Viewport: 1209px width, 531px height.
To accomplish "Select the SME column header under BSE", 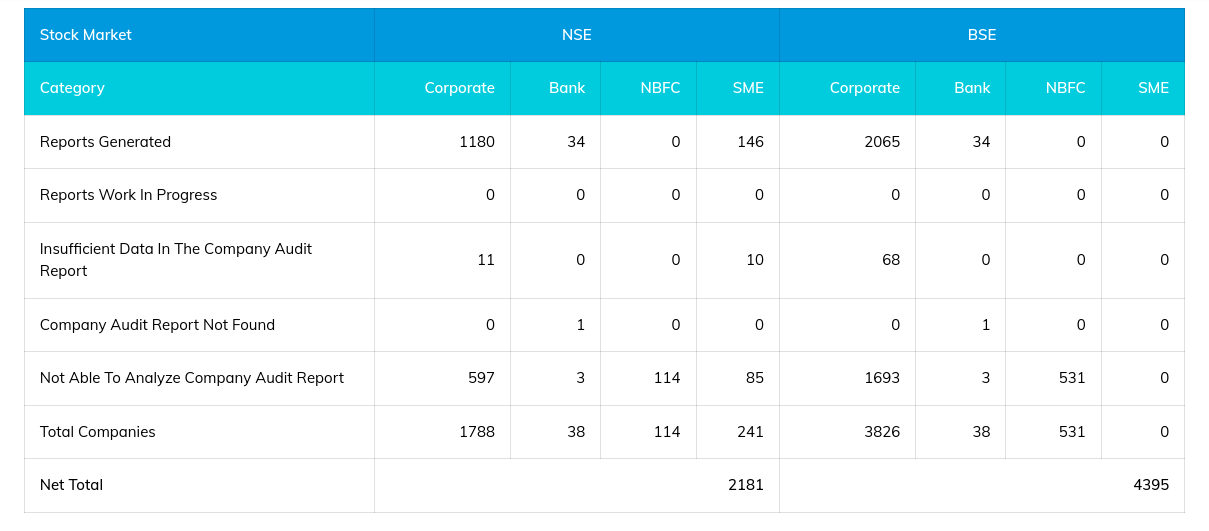I will [x=1143, y=88].
